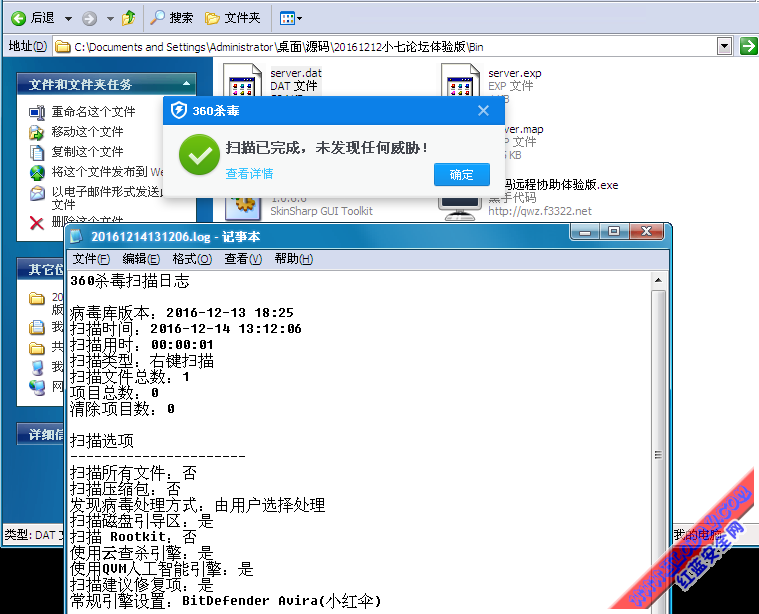Close the 360杀毒 scan result popup
Screen dimensions: 759x614
(483, 110)
